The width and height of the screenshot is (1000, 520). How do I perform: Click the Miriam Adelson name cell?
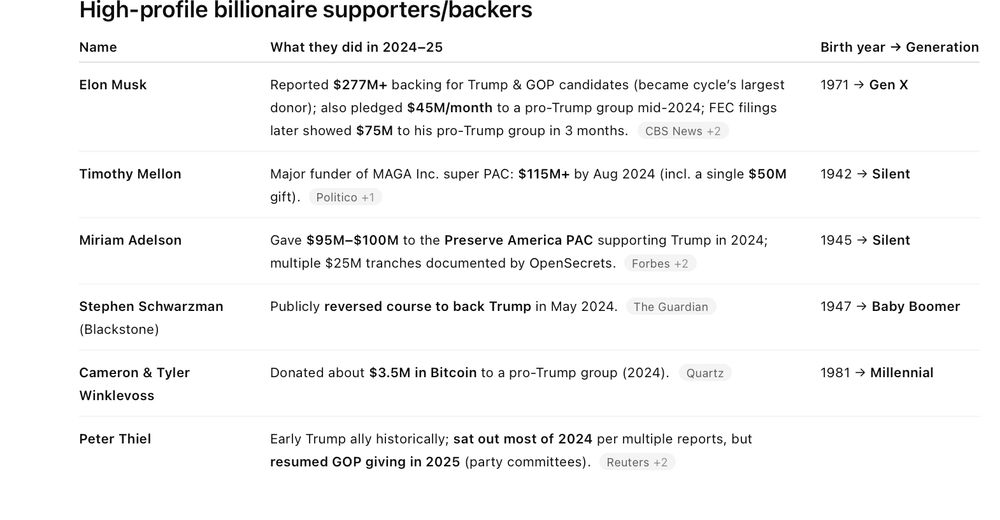[130, 240]
